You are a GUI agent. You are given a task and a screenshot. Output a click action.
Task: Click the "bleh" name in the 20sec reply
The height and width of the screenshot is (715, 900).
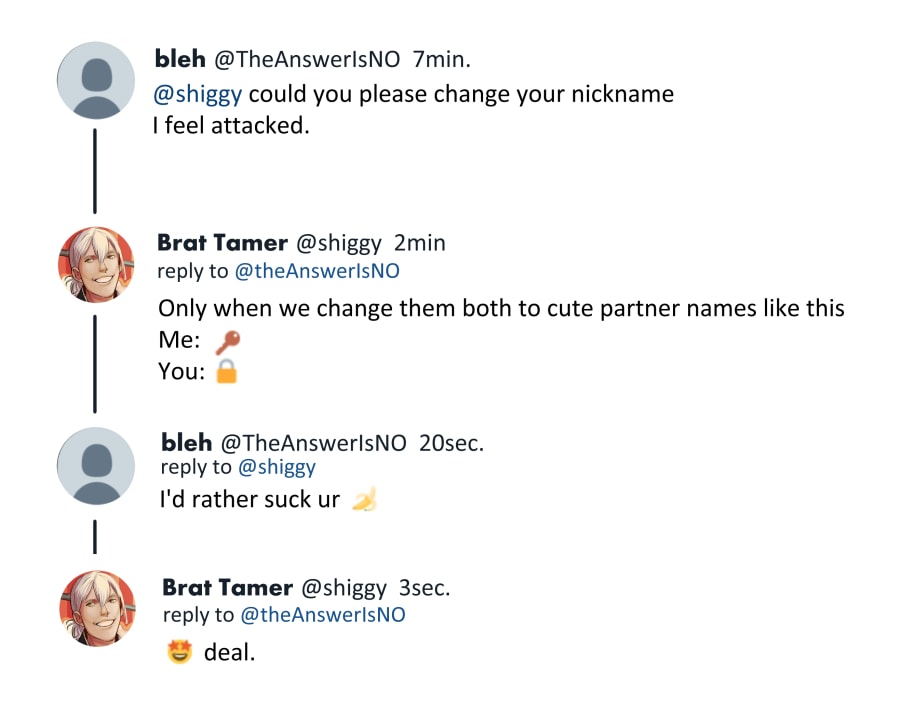(x=186, y=443)
